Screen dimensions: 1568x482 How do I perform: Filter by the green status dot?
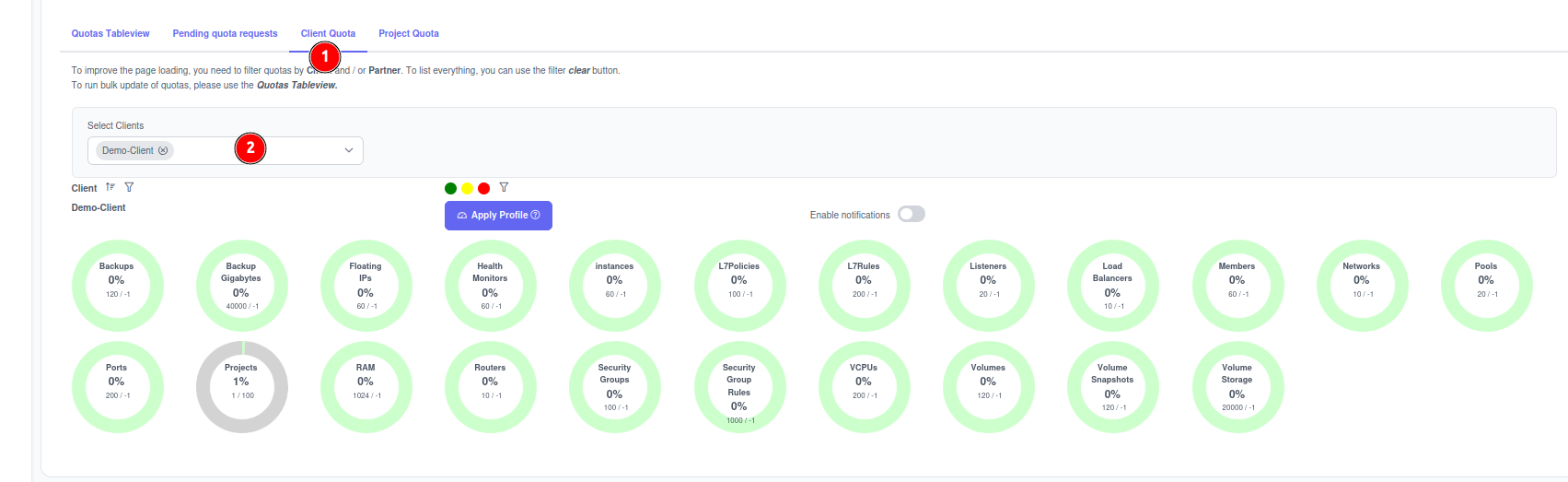[450, 188]
